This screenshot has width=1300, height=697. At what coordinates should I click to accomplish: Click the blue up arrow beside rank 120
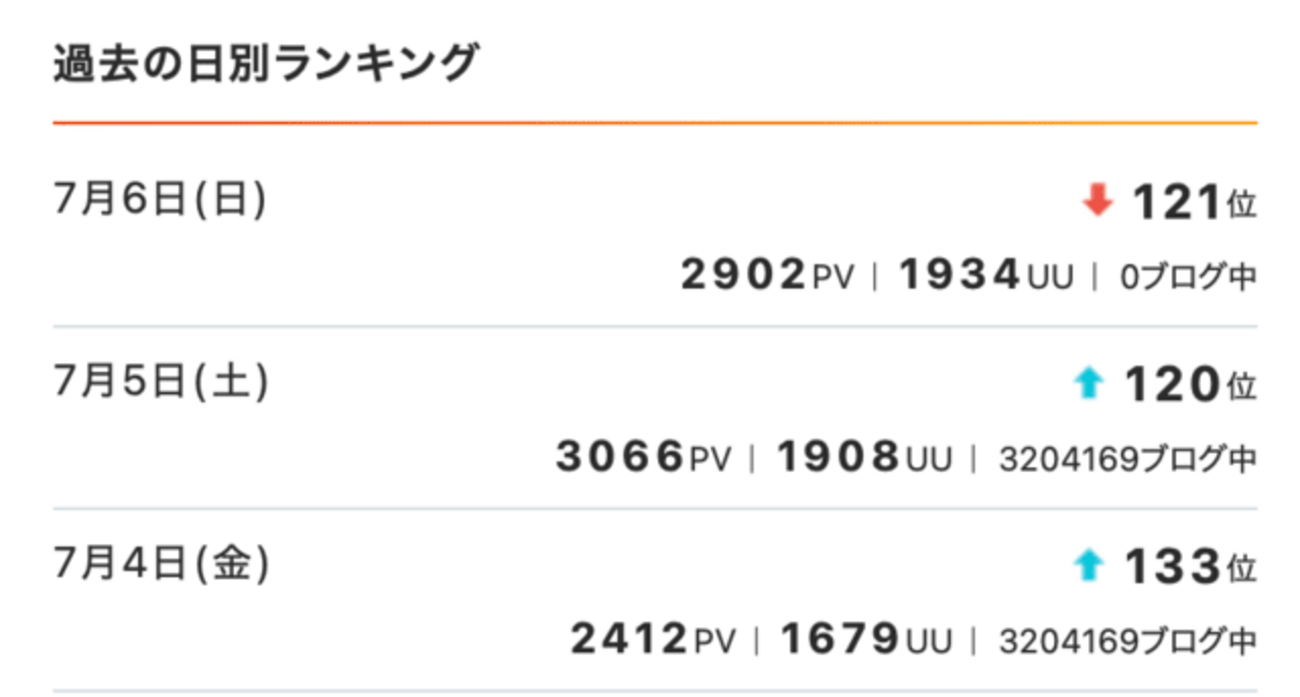click(1088, 385)
